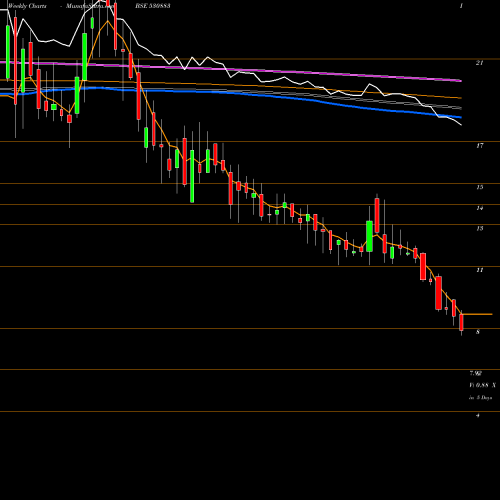Click the '17' price axis label
500x500 pixels.
point(480,146)
